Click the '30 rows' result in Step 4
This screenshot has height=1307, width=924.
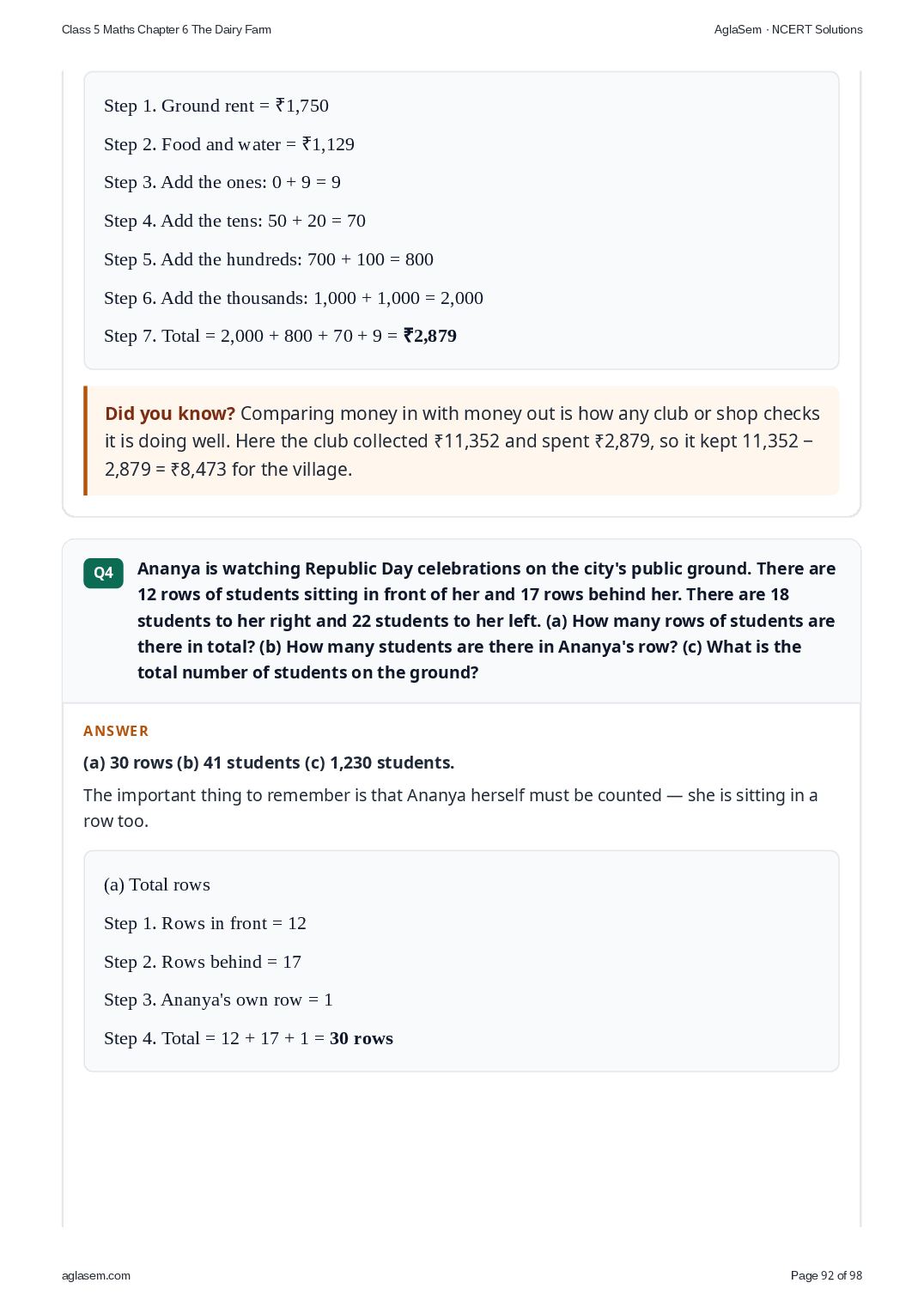coord(362,1038)
